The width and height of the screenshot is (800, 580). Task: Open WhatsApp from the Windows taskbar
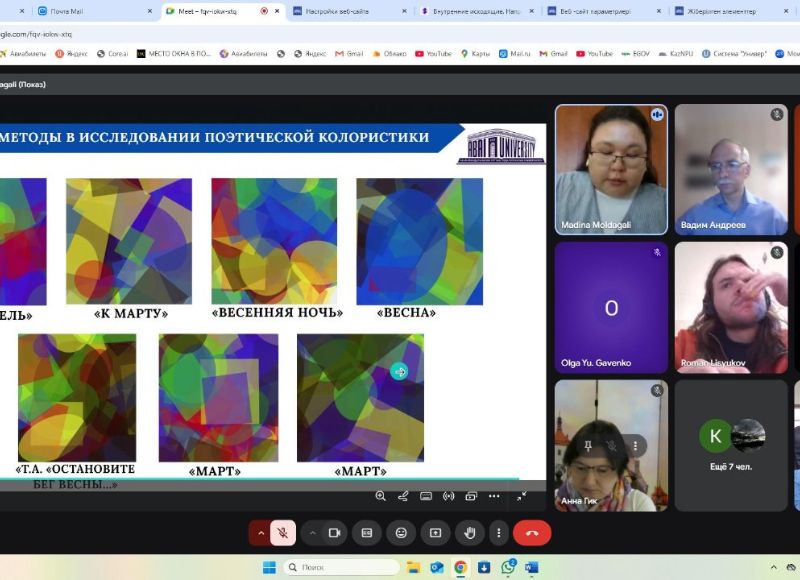click(x=508, y=567)
